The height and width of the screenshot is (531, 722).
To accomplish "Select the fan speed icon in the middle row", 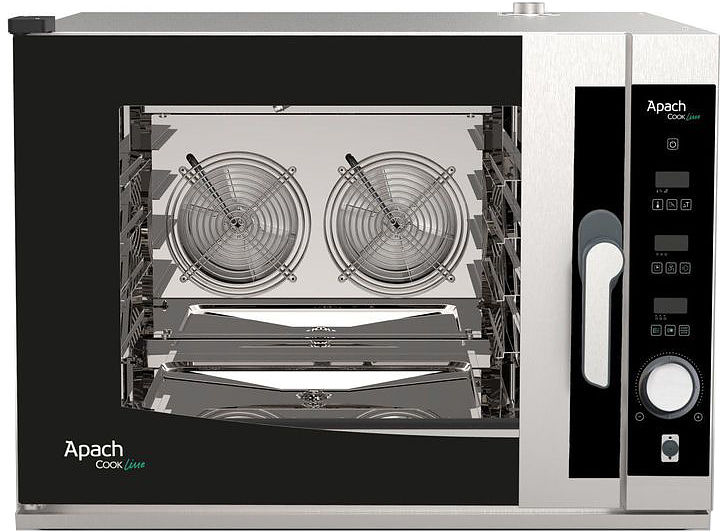I will [671, 268].
